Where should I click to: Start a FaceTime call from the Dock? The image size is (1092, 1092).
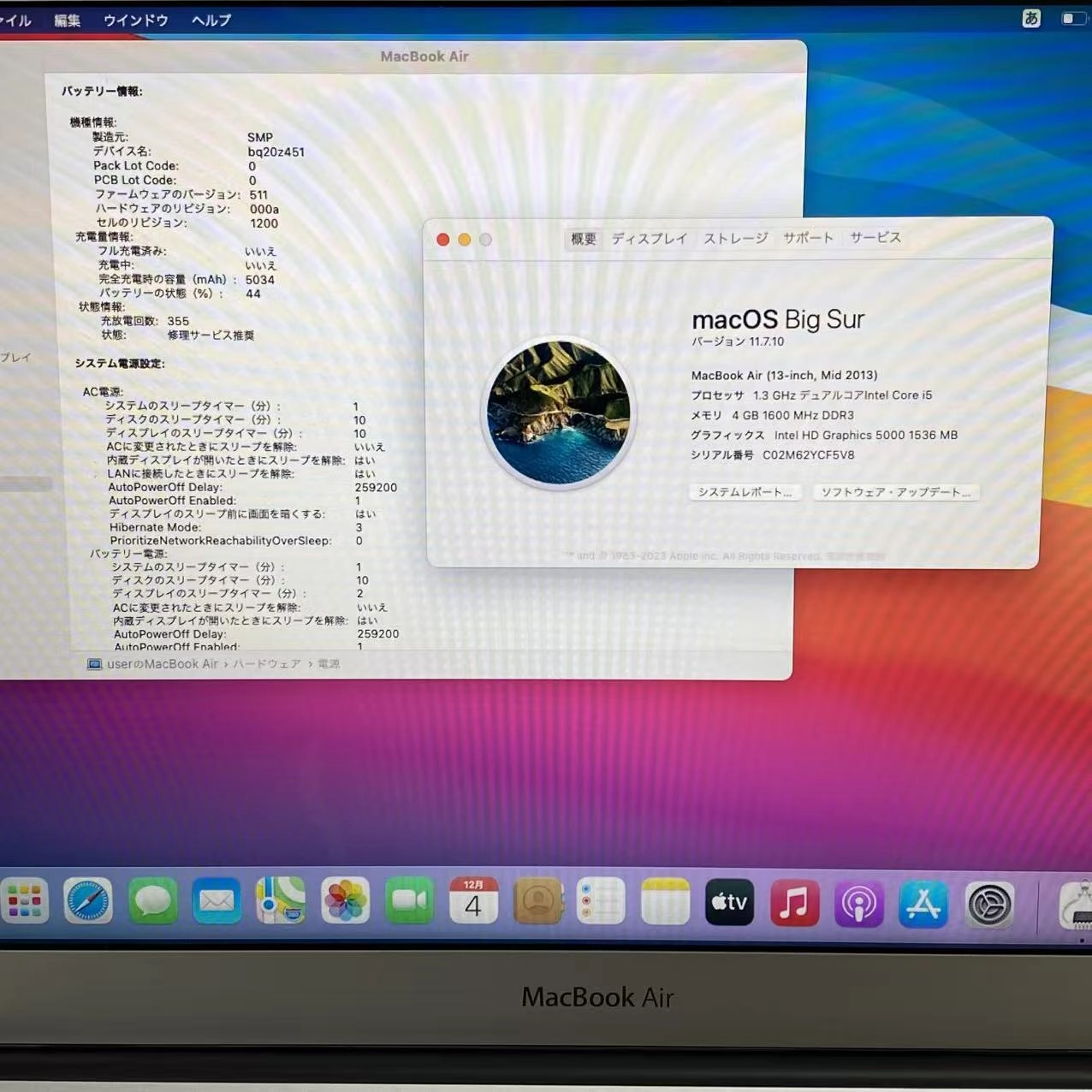(409, 901)
